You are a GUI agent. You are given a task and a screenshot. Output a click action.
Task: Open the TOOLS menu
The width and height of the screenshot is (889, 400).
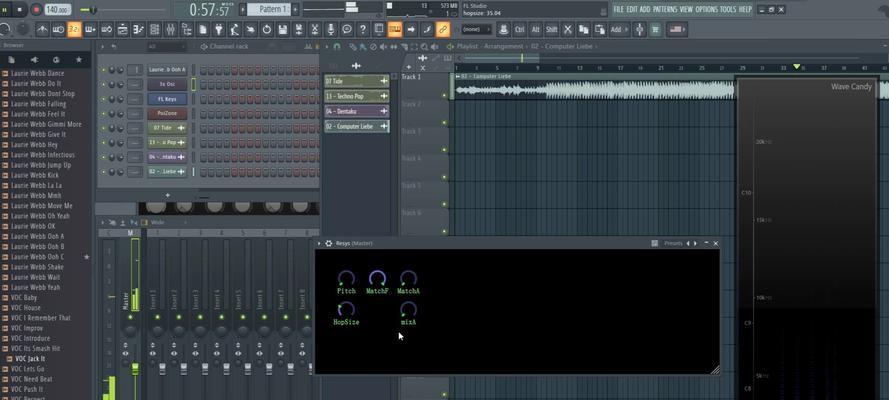[728, 10]
